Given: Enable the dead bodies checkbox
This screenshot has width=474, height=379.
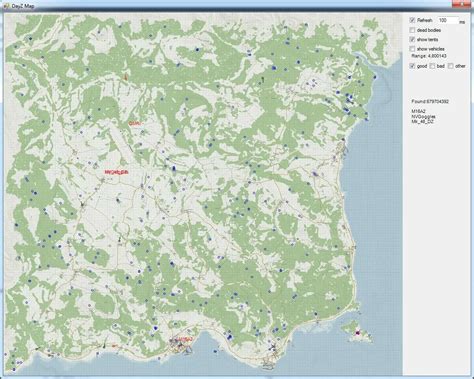Looking at the screenshot, I should pos(412,30).
